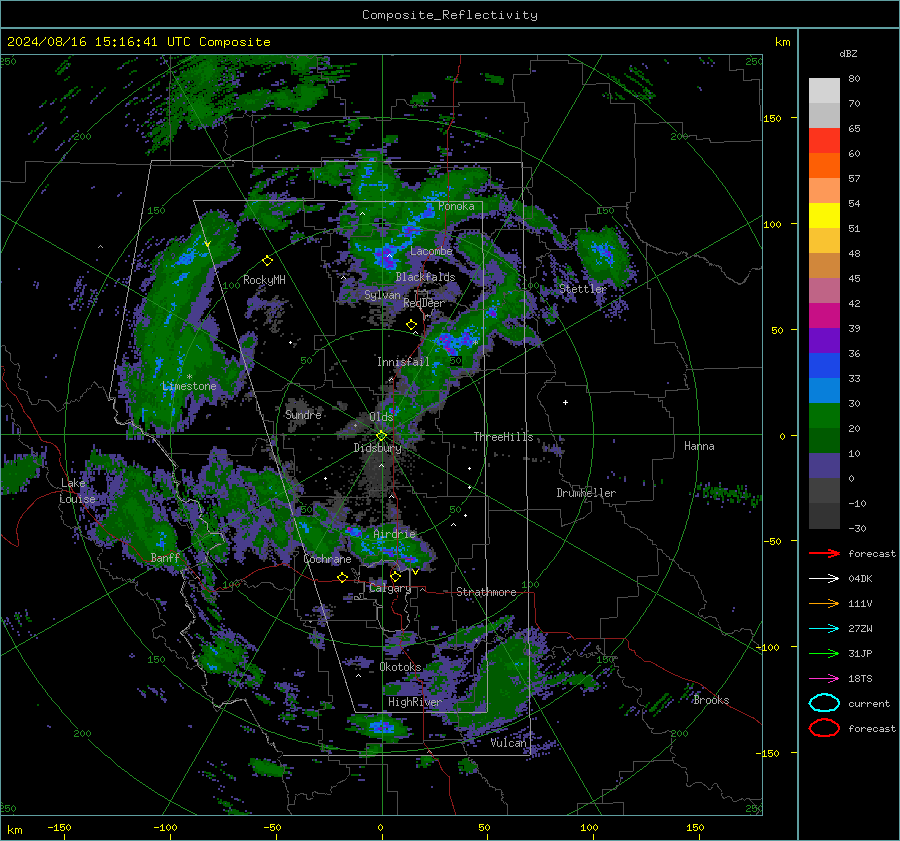Click the dBZ legend heading
This screenshot has height=841, width=900.
click(848, 54)
